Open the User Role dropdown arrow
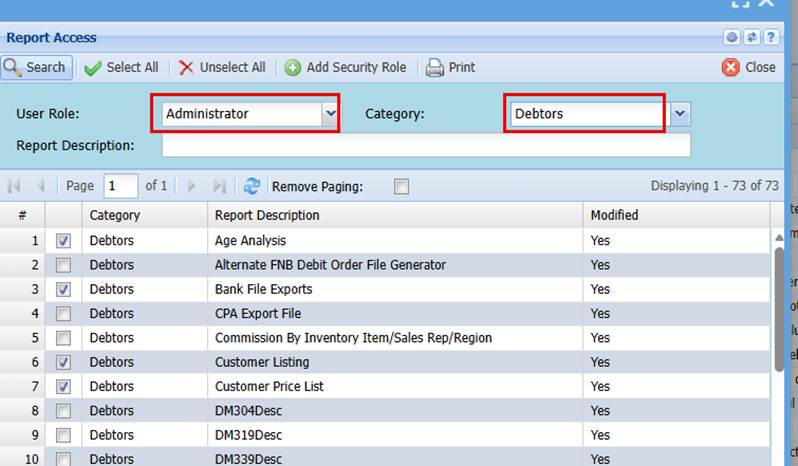The height and width of the screenshot is (466, 798). (x=330, y=113)
